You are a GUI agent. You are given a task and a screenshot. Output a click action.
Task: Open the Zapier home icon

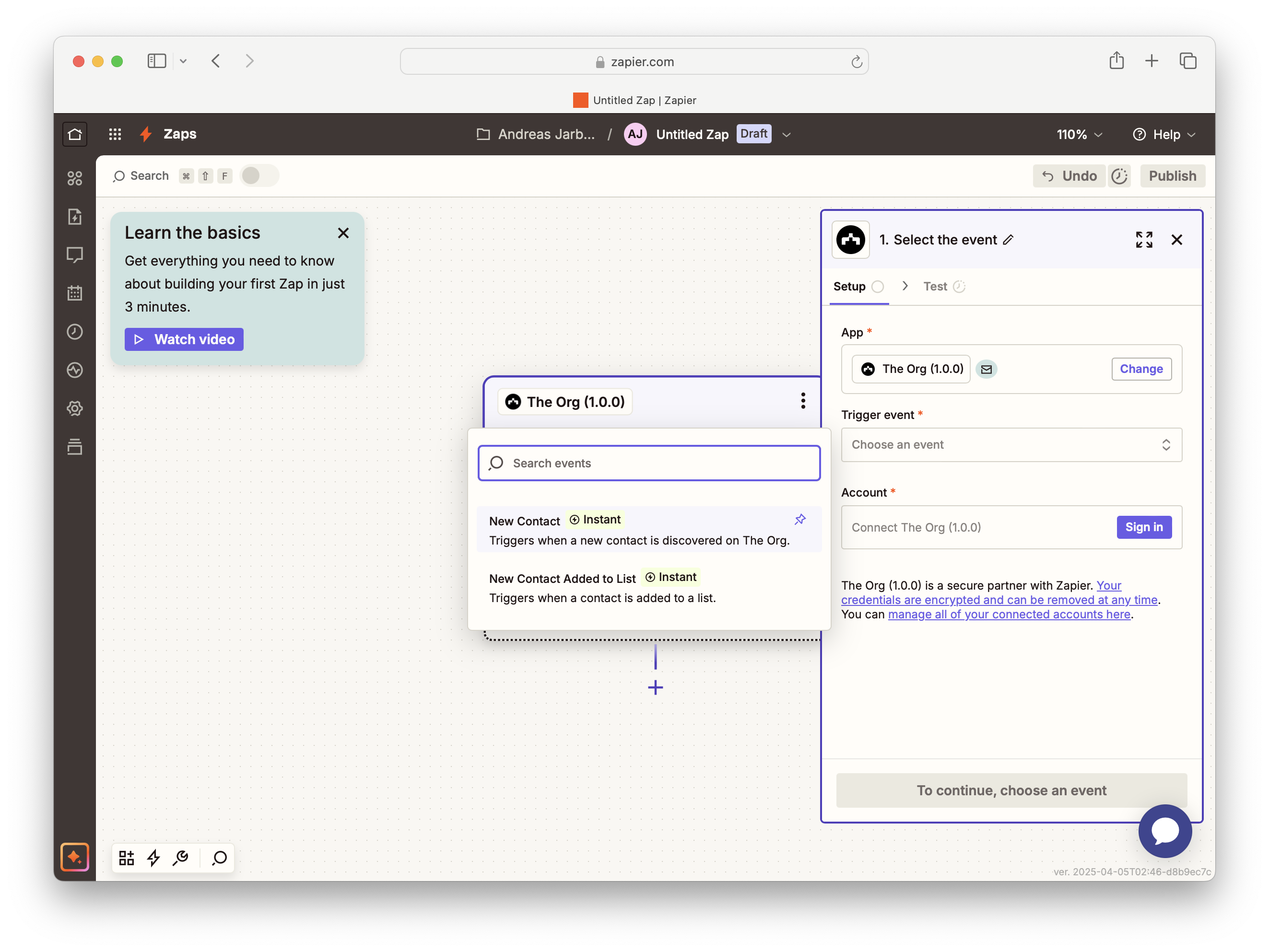[x=75, y=134]
